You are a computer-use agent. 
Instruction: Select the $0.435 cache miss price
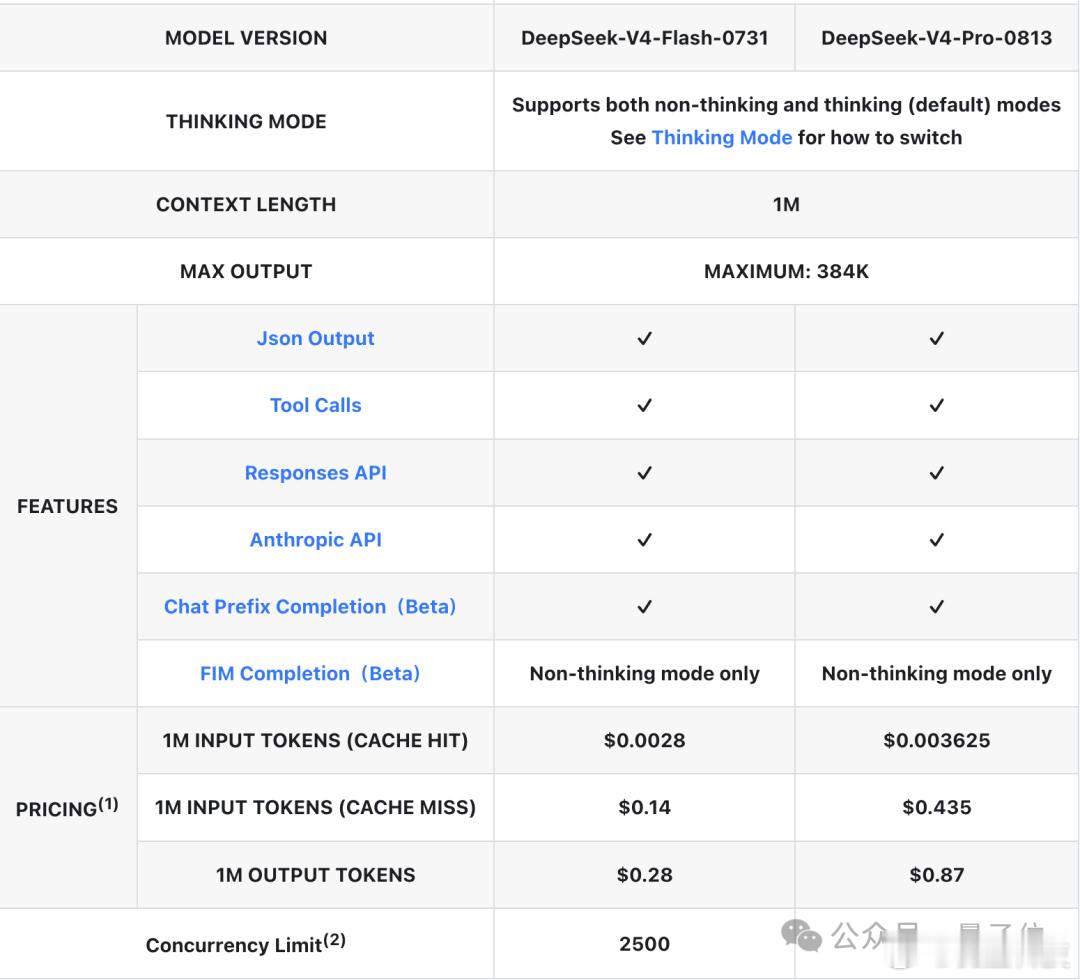click(x=937, y=807)
